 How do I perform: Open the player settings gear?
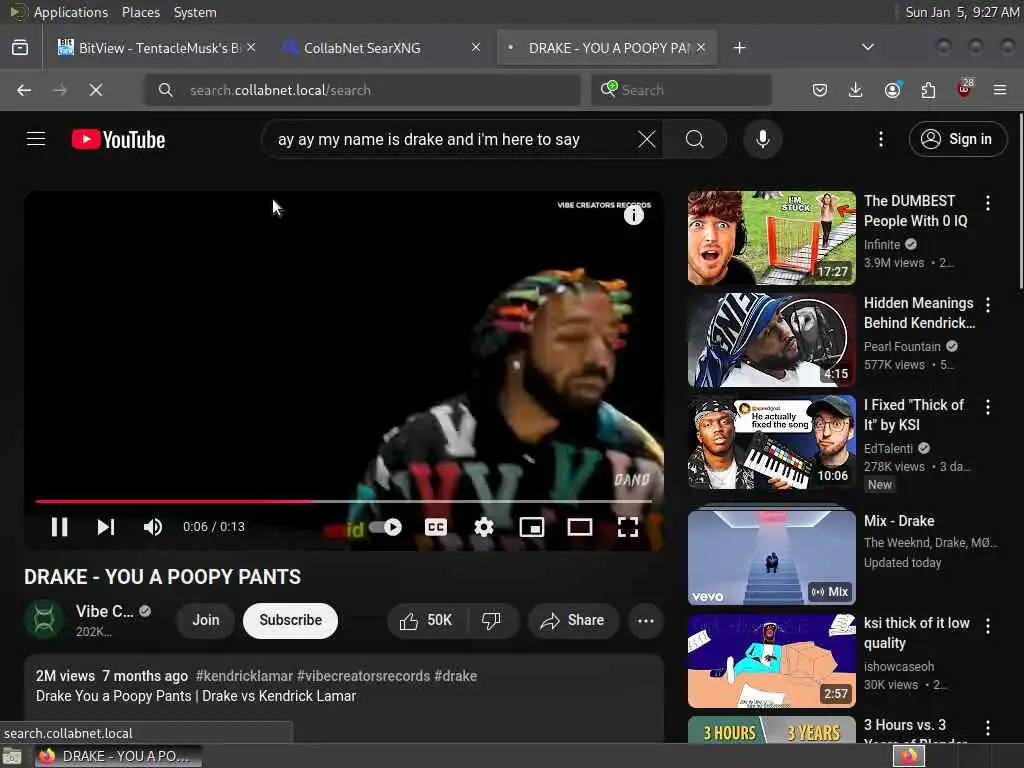(484, 527)
